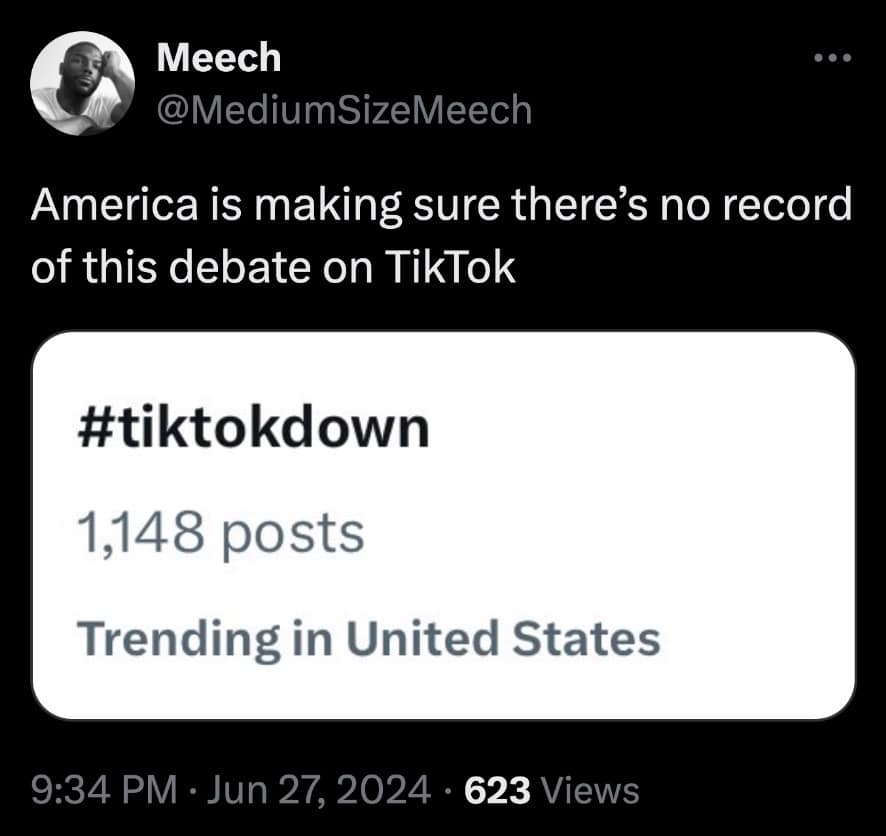The height and width of the screenshot is (836, 886).
Task: View the 623 Views count
Action: pos(553,790)
